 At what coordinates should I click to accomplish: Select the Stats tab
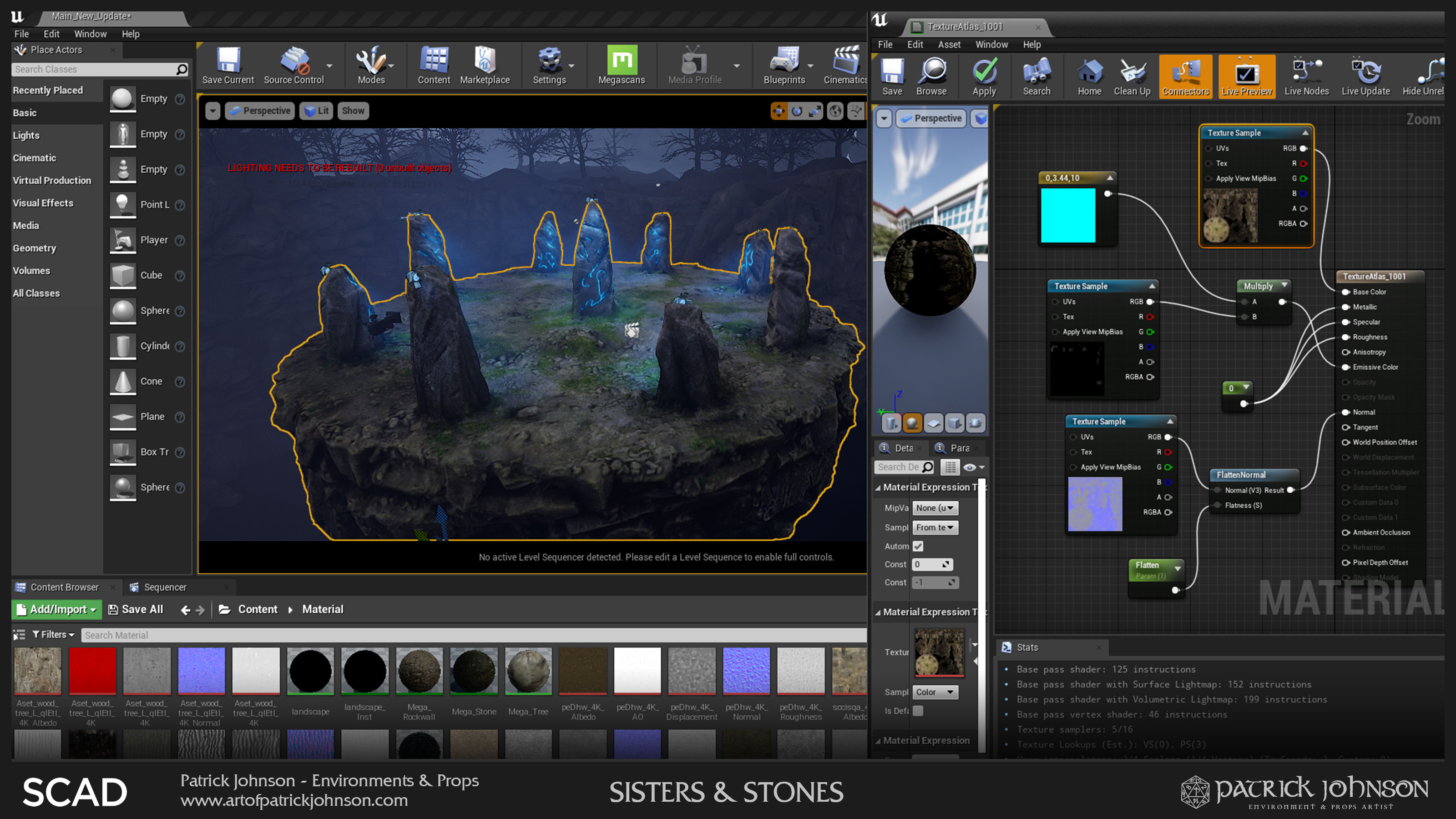pos(1027,647)
